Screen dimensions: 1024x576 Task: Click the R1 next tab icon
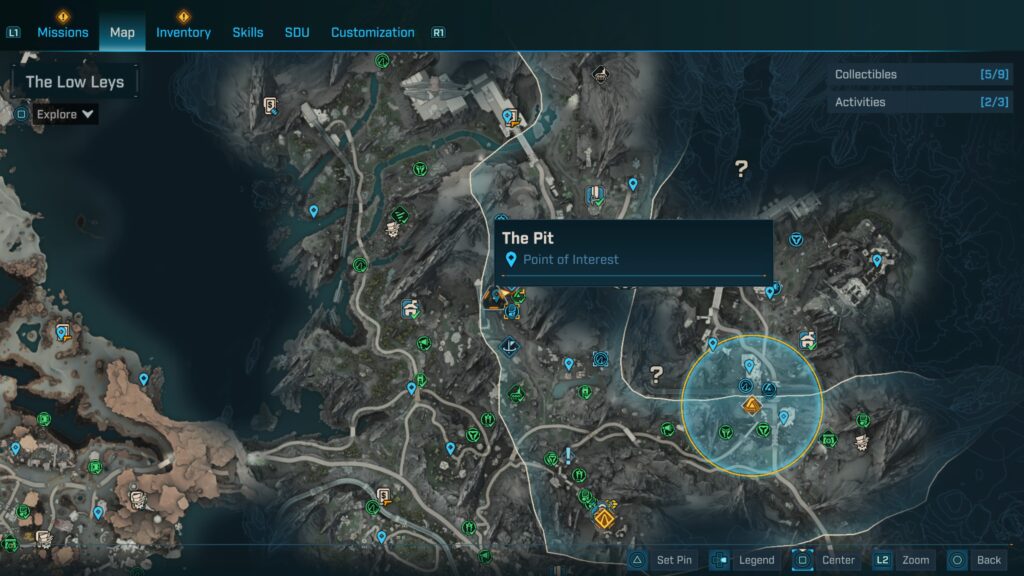pyautogui.click(x=438, y=32)
